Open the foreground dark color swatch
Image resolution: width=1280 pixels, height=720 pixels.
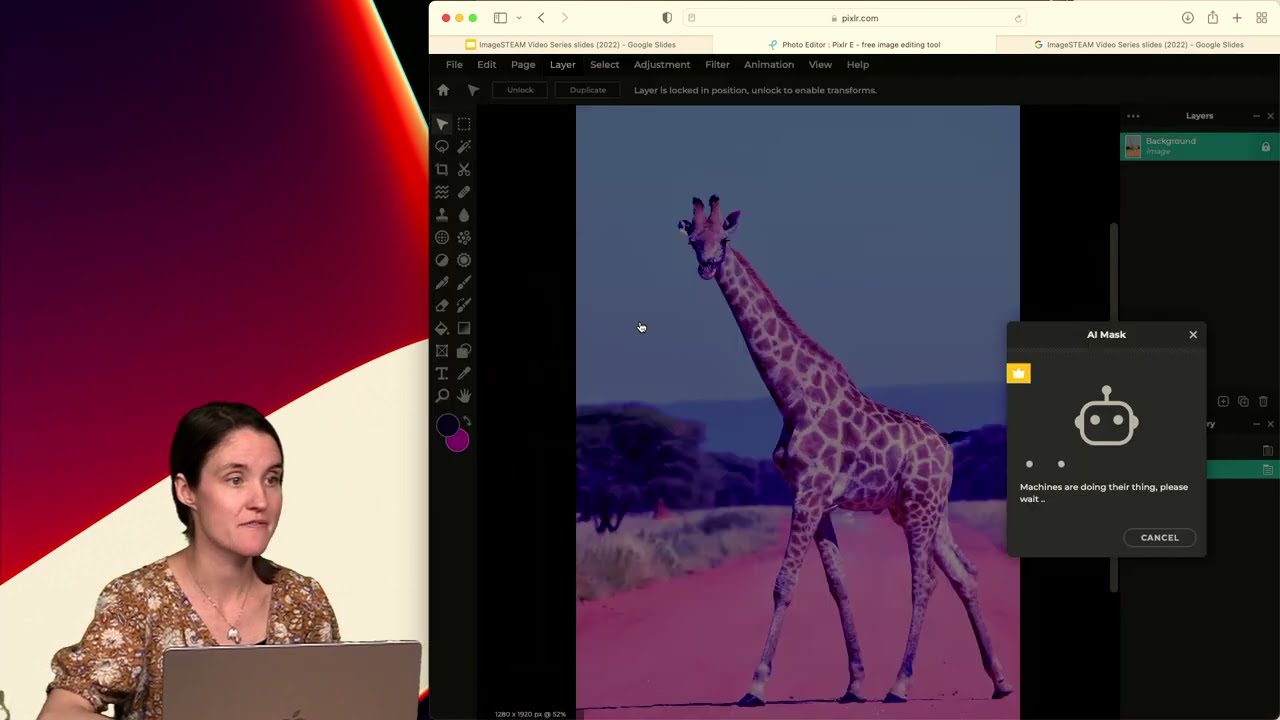coord(446,426)
